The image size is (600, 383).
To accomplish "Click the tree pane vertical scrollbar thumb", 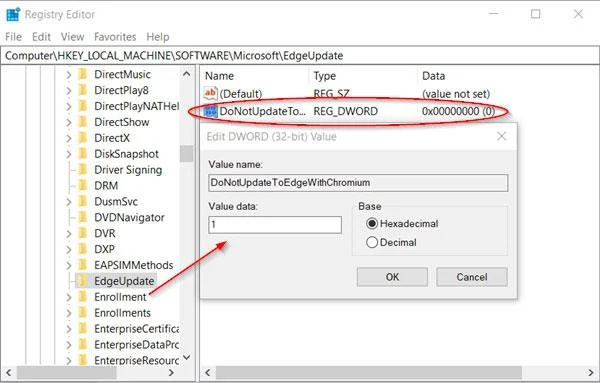I will point(186,154).
